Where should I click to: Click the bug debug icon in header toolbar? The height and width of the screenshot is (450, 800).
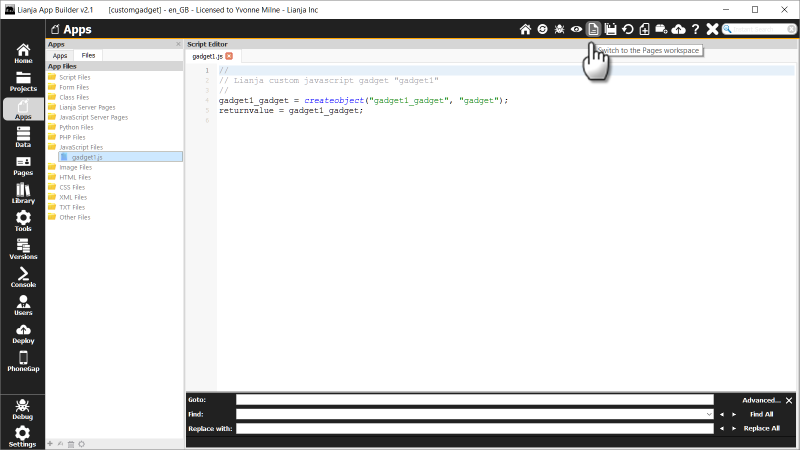click(559, 30)
